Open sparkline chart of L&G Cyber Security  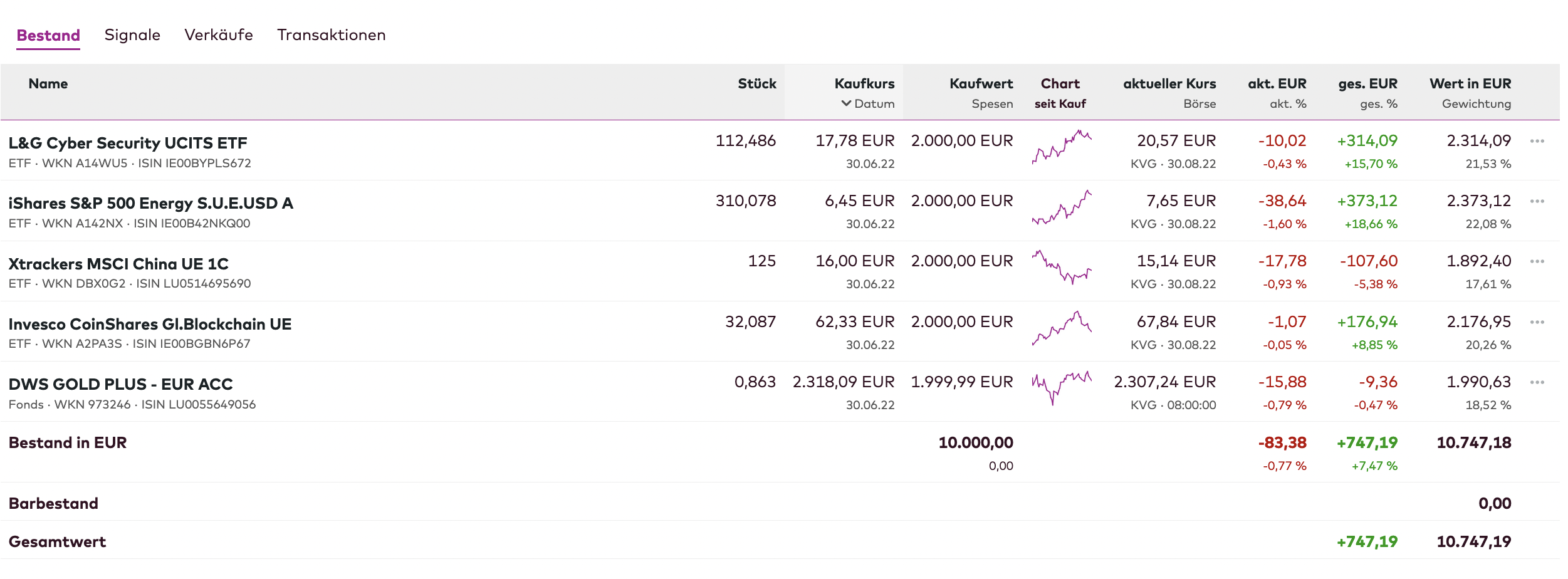click(1062, 147)
